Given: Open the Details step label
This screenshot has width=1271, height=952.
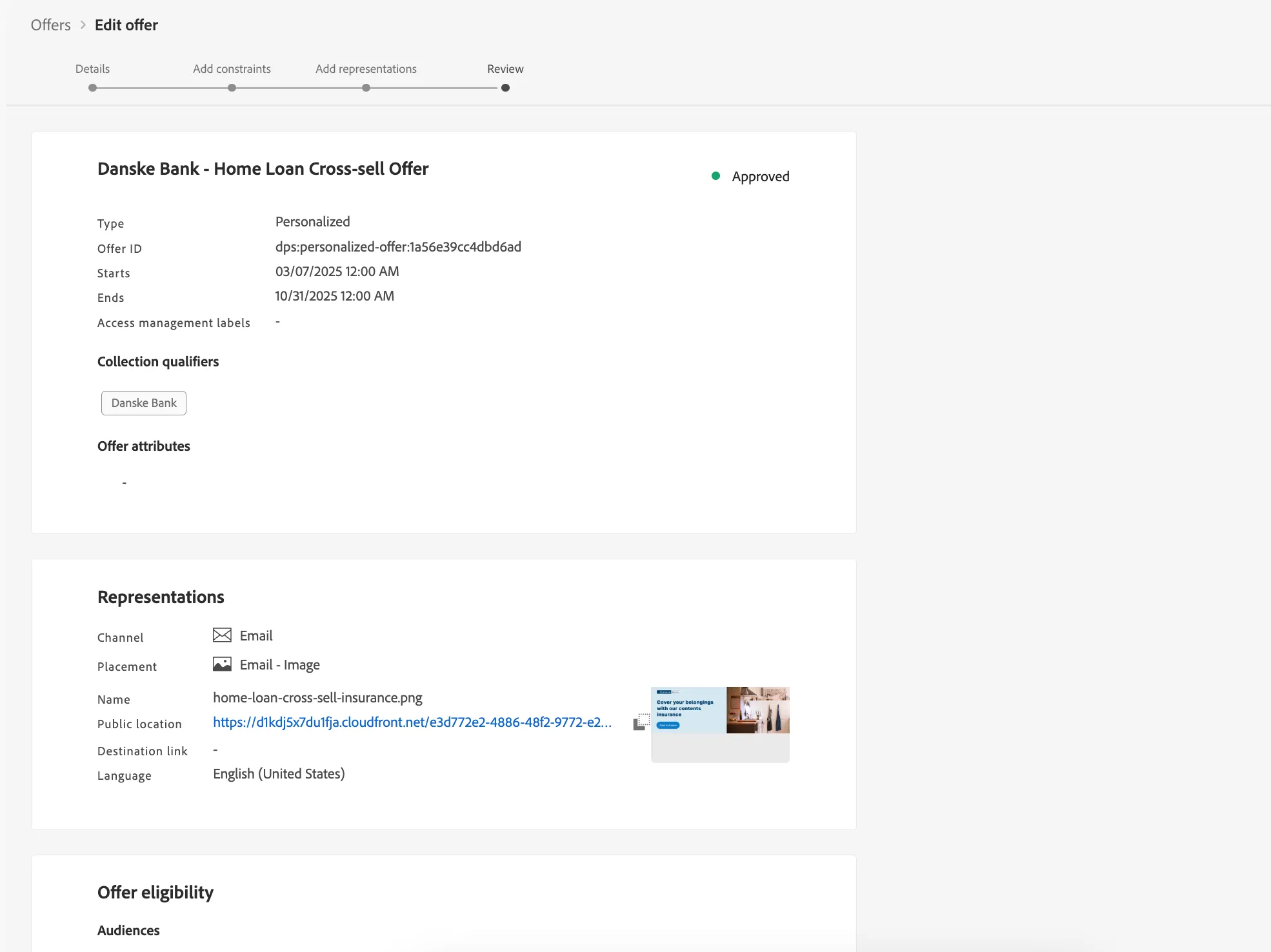Looking at the screenshot, I should 92,69.
